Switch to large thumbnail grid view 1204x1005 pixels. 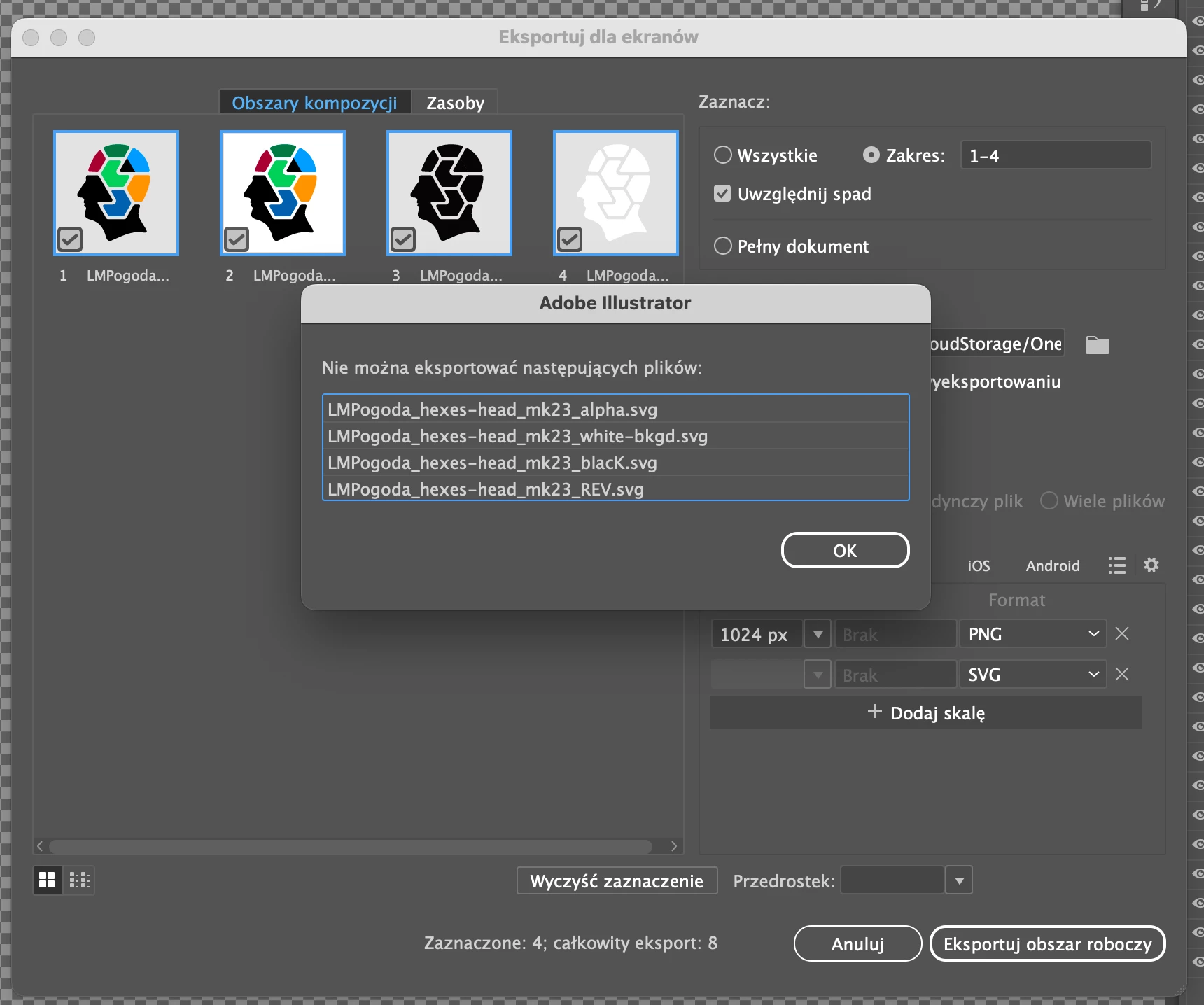[x=47, y=880]
